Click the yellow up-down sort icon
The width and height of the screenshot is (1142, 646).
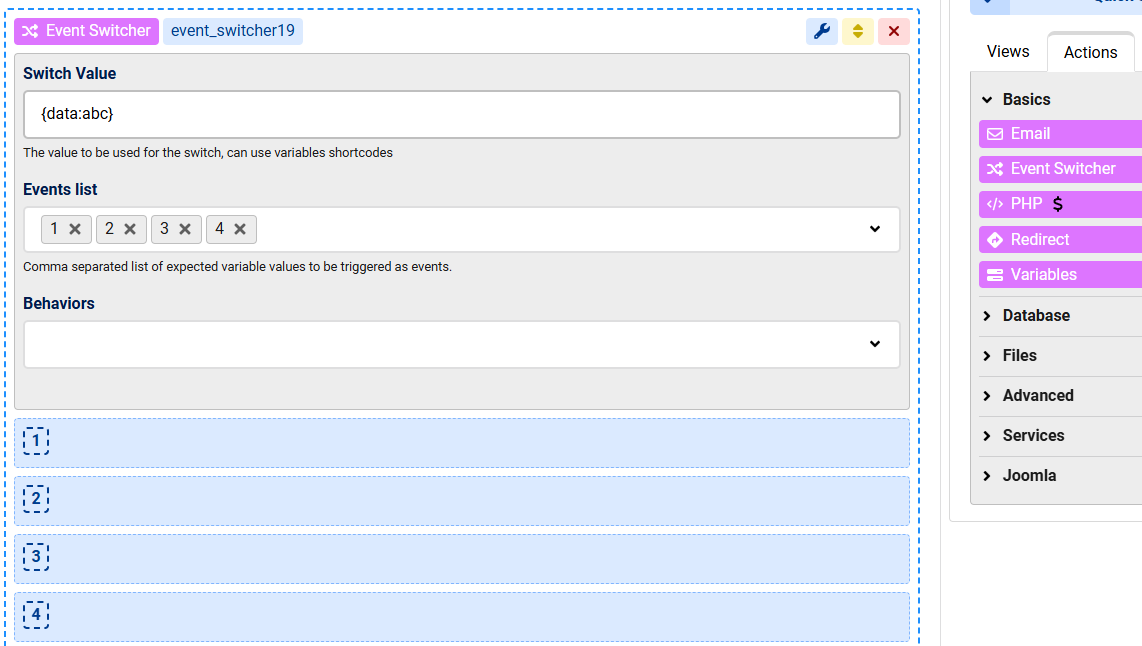click(x=857, y=31)
